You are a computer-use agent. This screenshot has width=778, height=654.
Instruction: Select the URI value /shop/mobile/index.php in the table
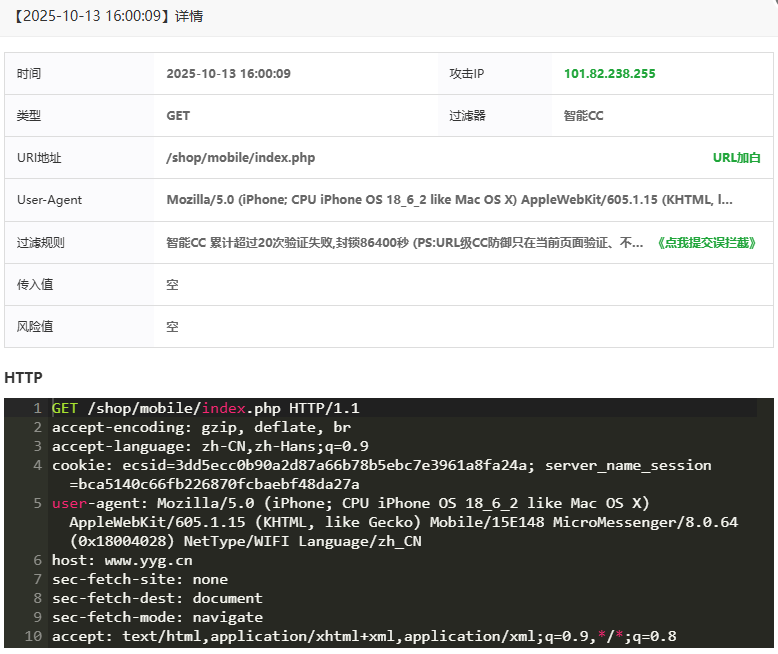point(240,158)
